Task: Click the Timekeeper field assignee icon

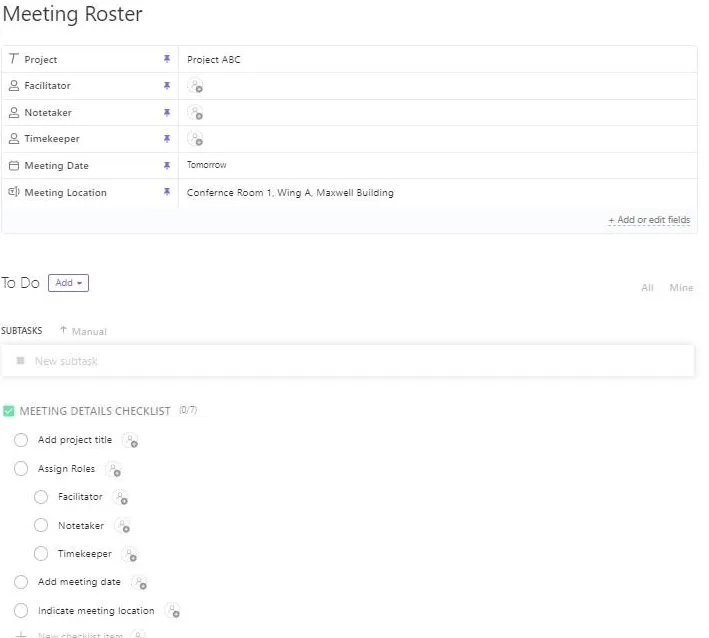Action: pos(195,139)
